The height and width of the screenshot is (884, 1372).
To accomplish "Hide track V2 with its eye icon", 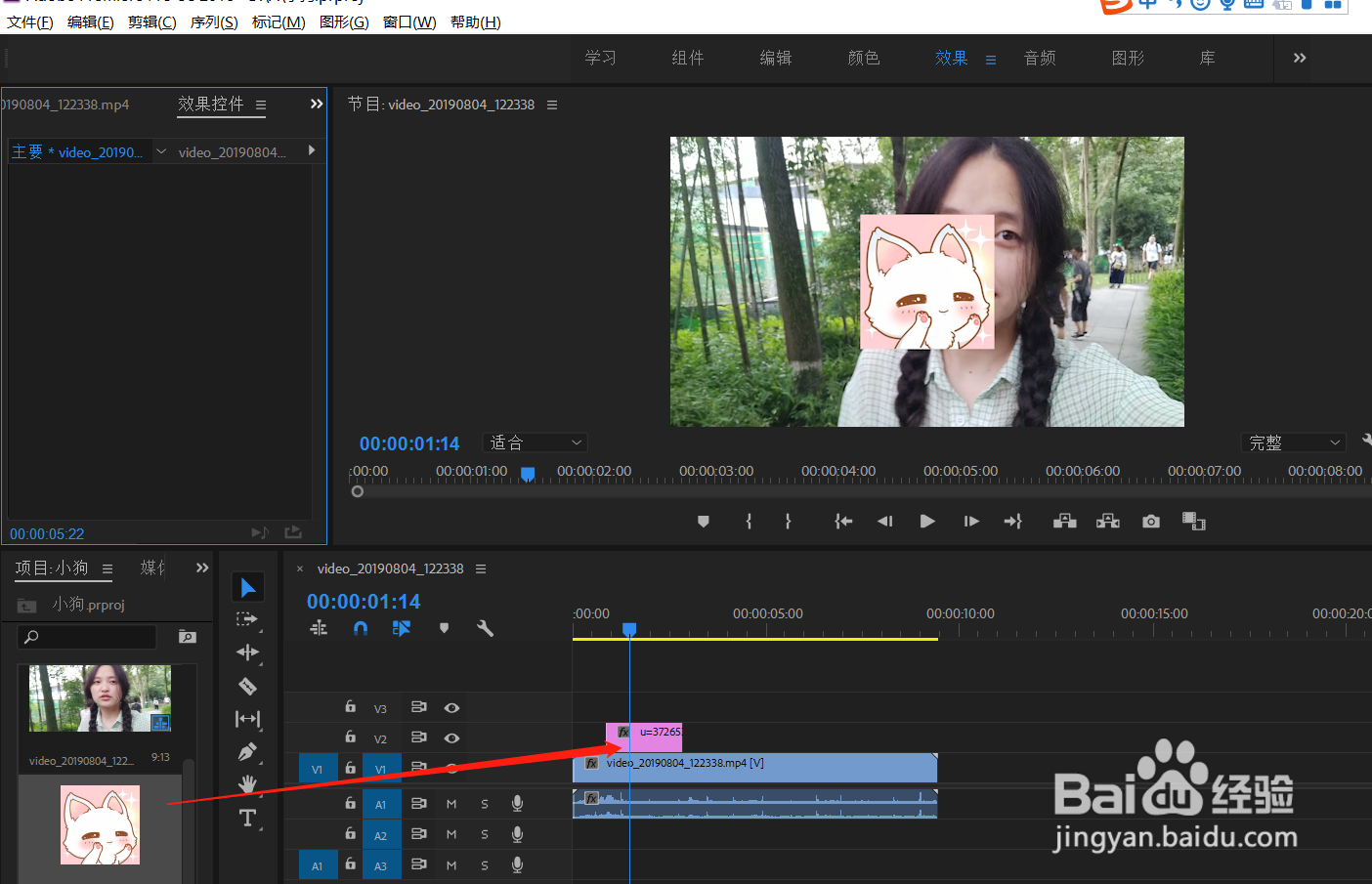I will (451, 737).
